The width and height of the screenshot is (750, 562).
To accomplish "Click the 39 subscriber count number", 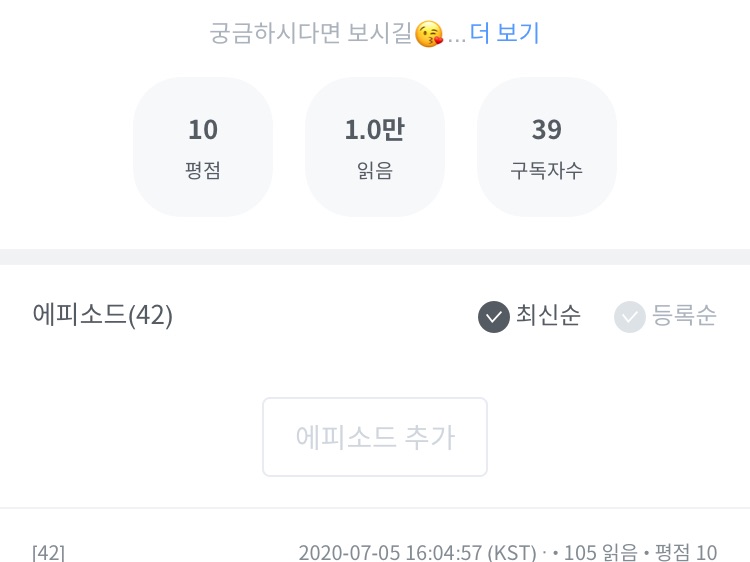I will click(x=547, y=130).
